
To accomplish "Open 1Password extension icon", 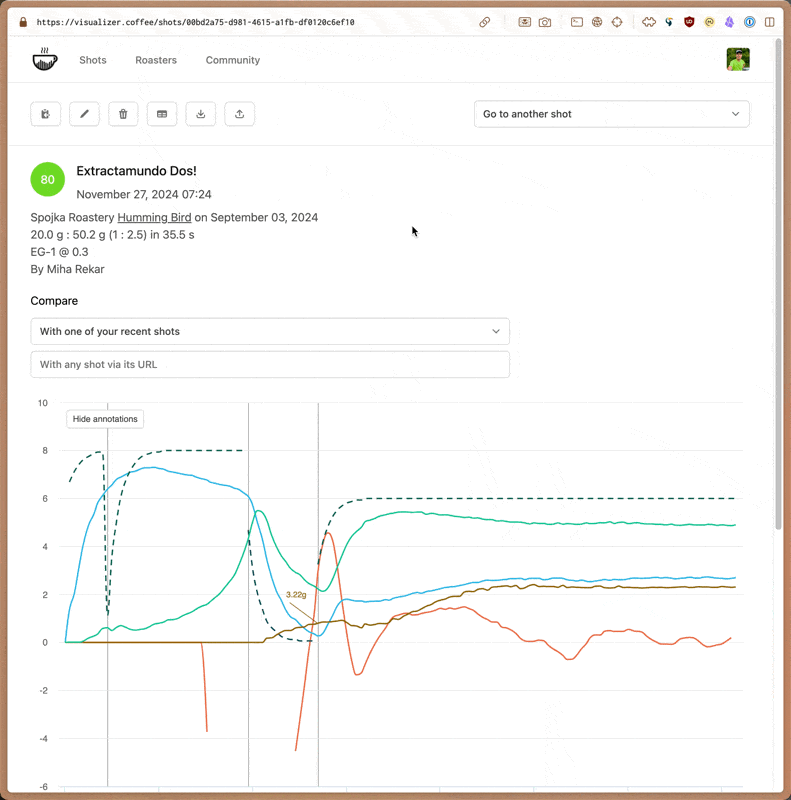I will tap(749, 22).
